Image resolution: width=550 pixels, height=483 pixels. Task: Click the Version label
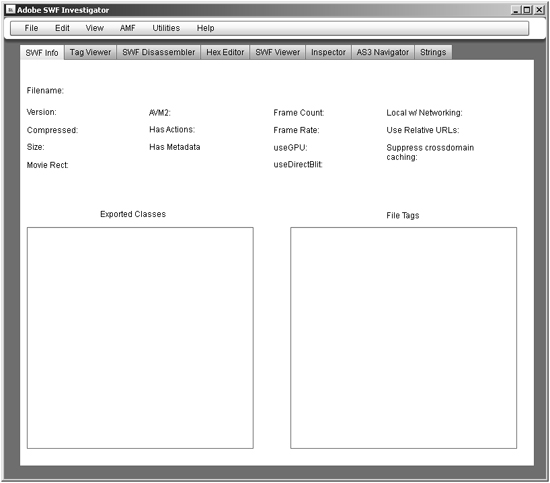click(41, 112)
